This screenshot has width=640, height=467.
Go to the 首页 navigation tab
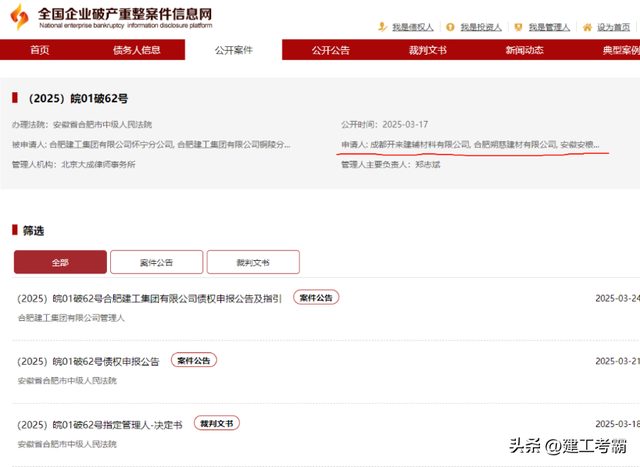pos(40,50)
